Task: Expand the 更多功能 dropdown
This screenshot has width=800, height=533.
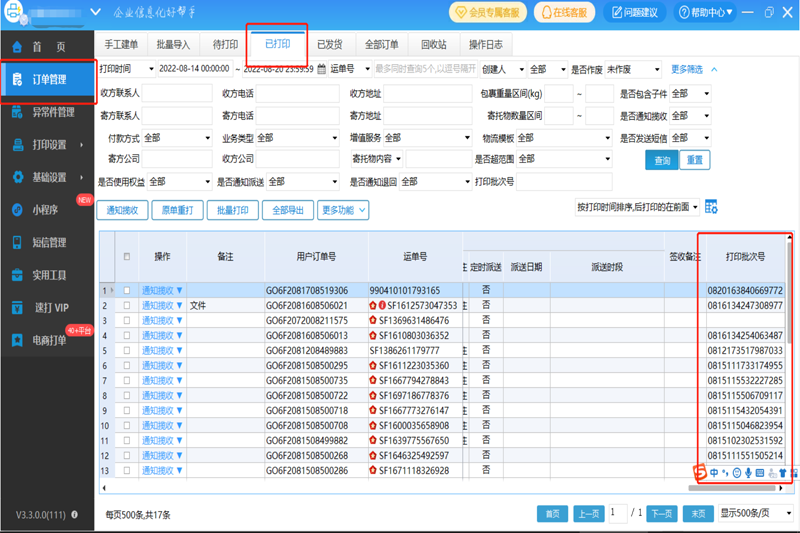Action: [x=343, y=210]
